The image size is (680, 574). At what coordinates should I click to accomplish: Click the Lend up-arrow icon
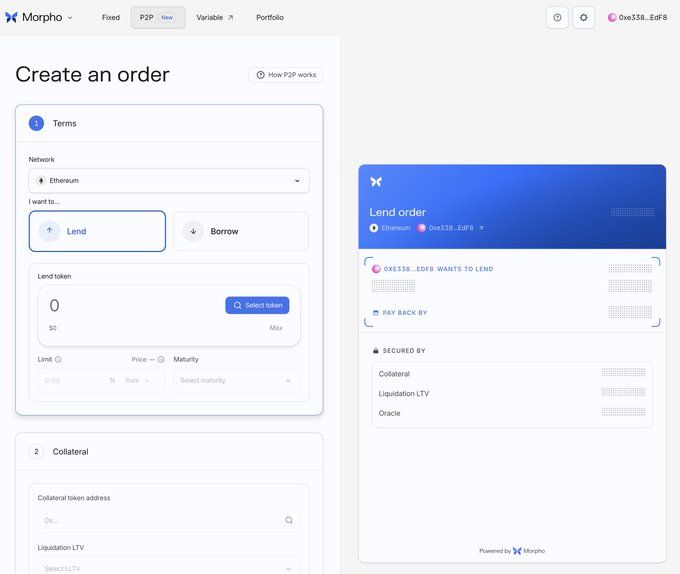(49, 231)
